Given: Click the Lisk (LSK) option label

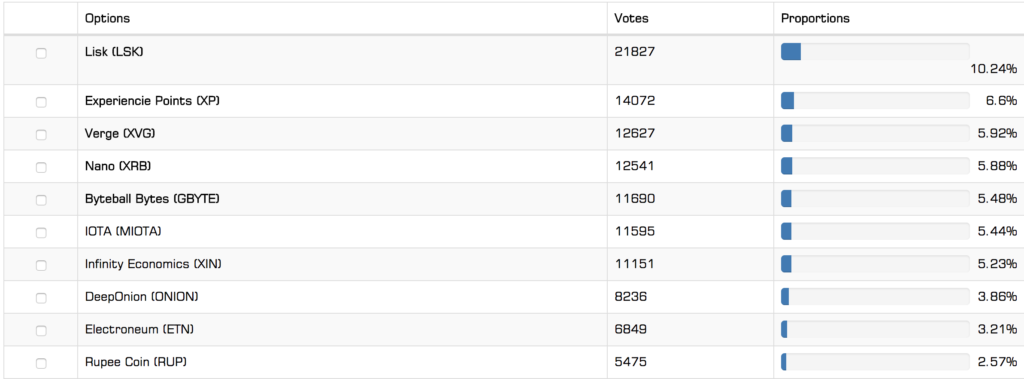Looking at the screenshot, I should 114,52.
